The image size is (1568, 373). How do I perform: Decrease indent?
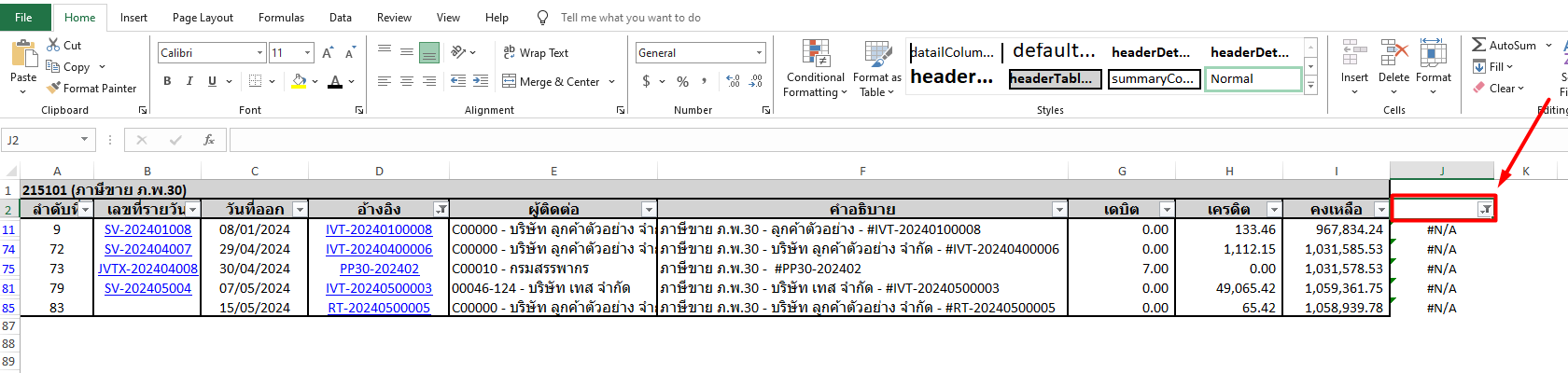(x=458, y=81)
